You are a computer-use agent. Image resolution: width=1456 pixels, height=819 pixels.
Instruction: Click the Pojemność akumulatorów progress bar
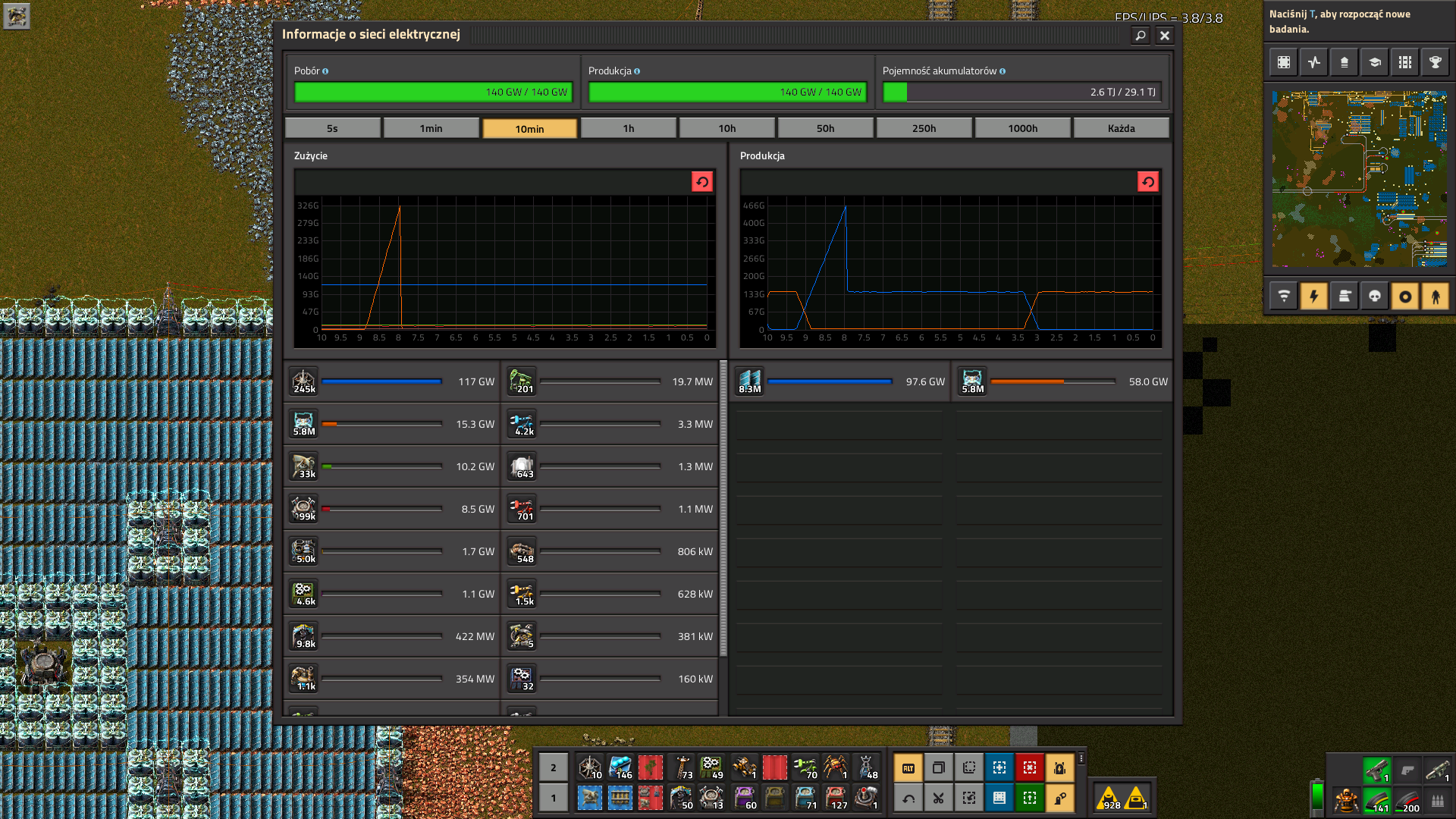tap(1021, 92)
